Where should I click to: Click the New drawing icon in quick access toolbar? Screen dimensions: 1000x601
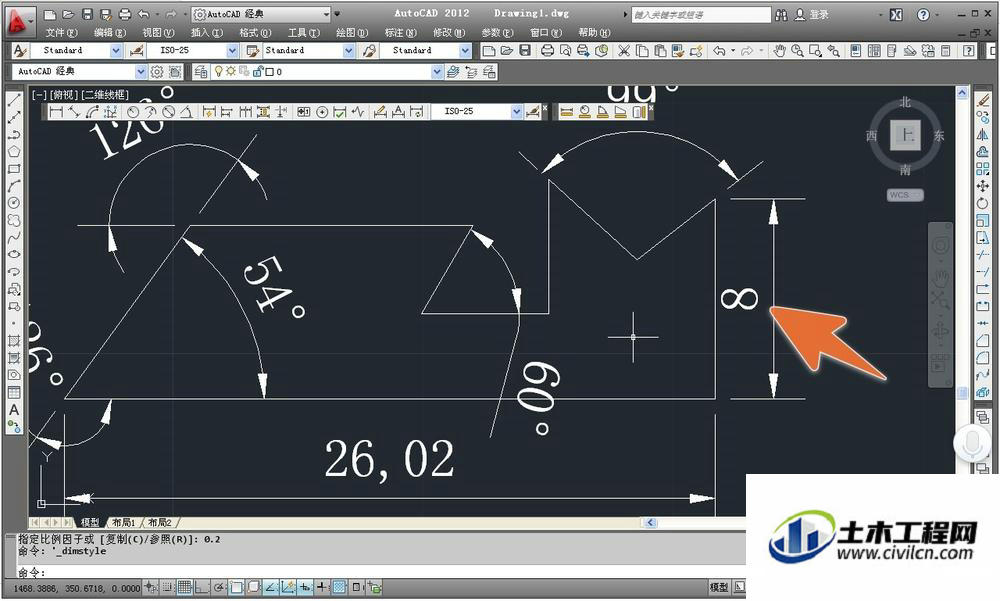[x=50, y=14]
